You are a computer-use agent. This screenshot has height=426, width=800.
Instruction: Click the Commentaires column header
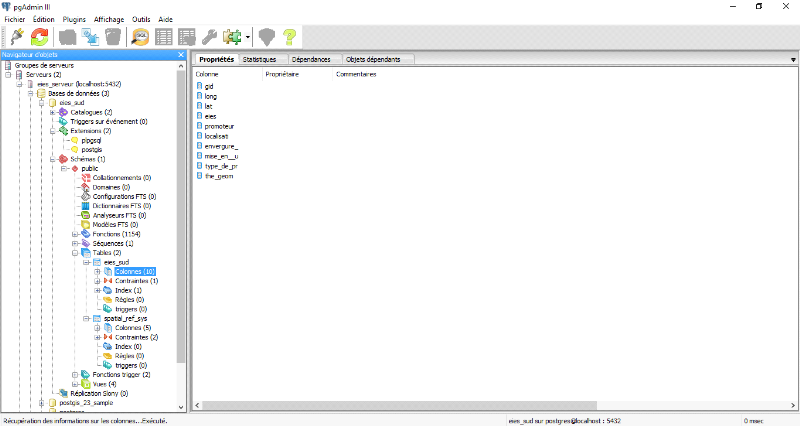pyautogui.click(x=356, y=74)
